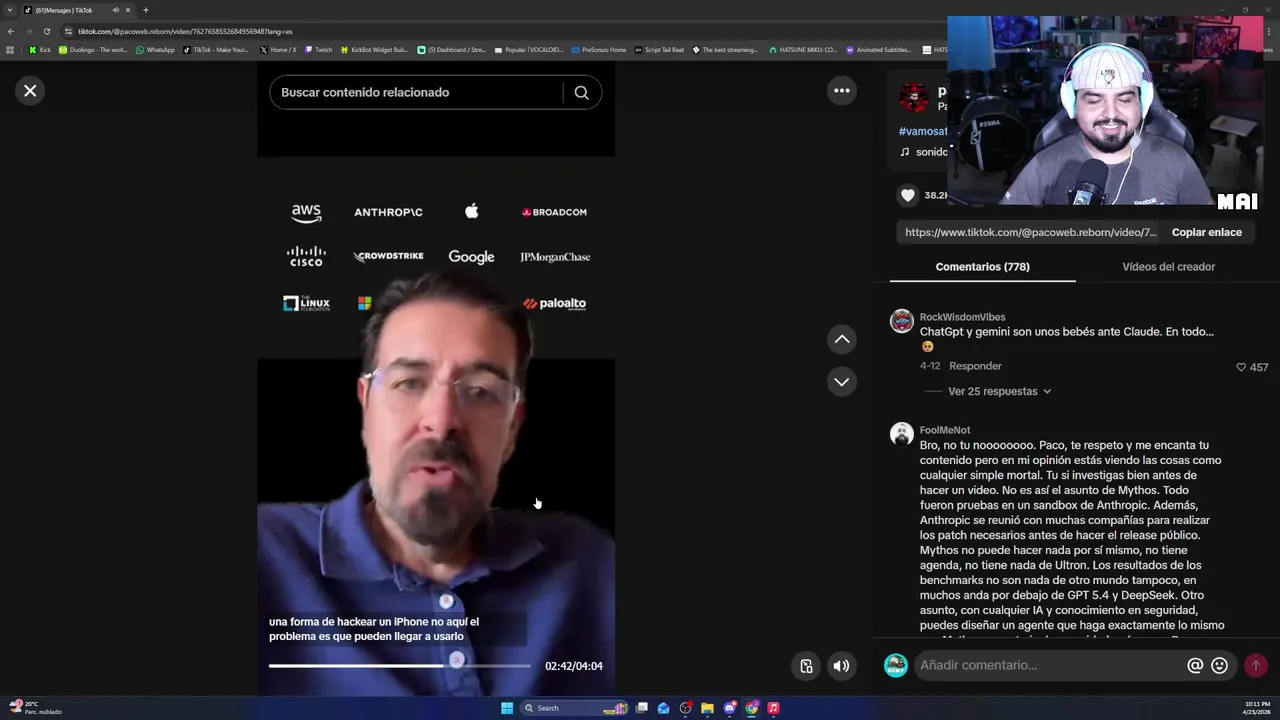This screenshot has height=720, width=1280.
Task: Close the TikTok video viewer with X
Action: point(30,91)
